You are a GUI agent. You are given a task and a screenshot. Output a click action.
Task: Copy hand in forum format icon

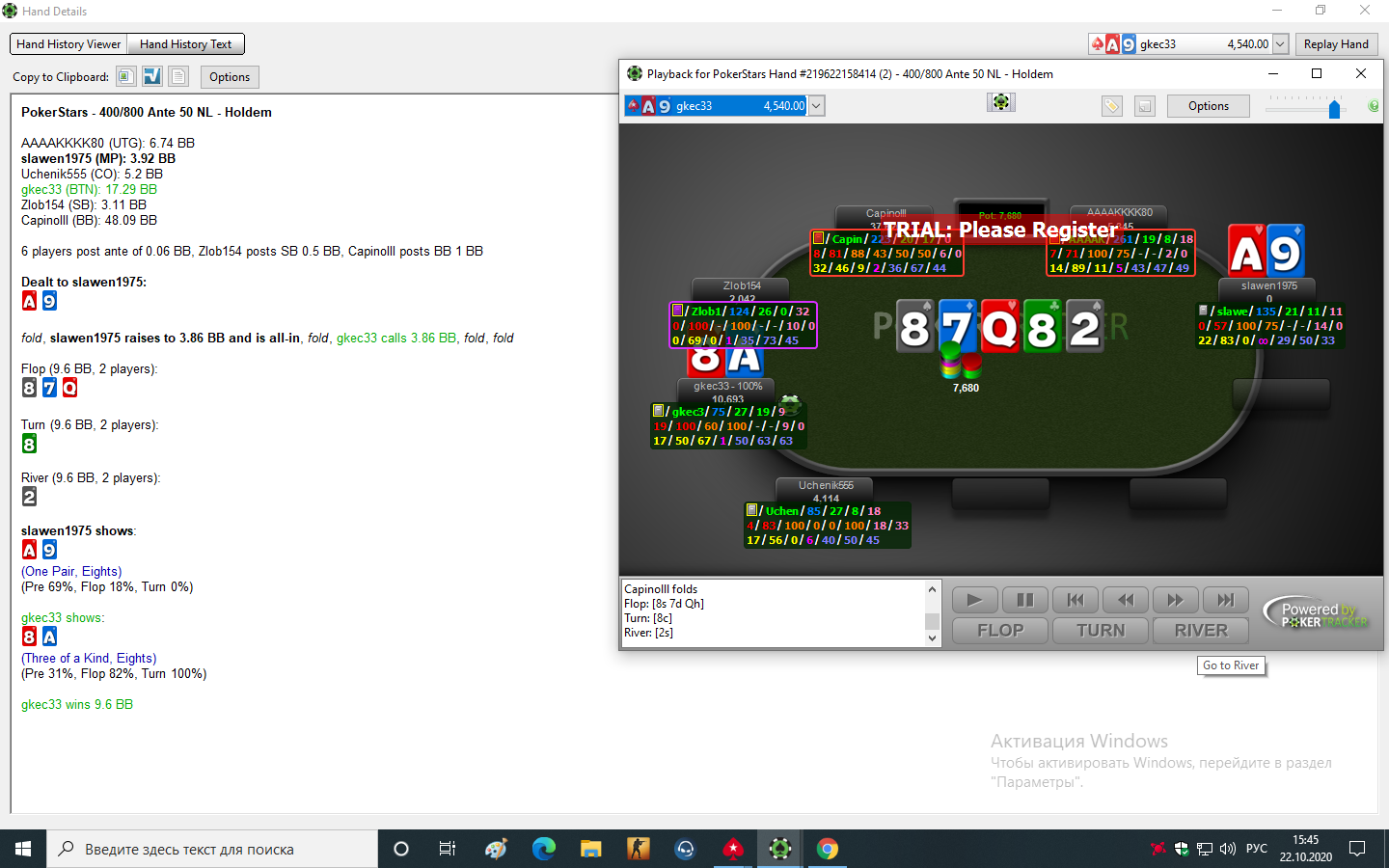152,76
